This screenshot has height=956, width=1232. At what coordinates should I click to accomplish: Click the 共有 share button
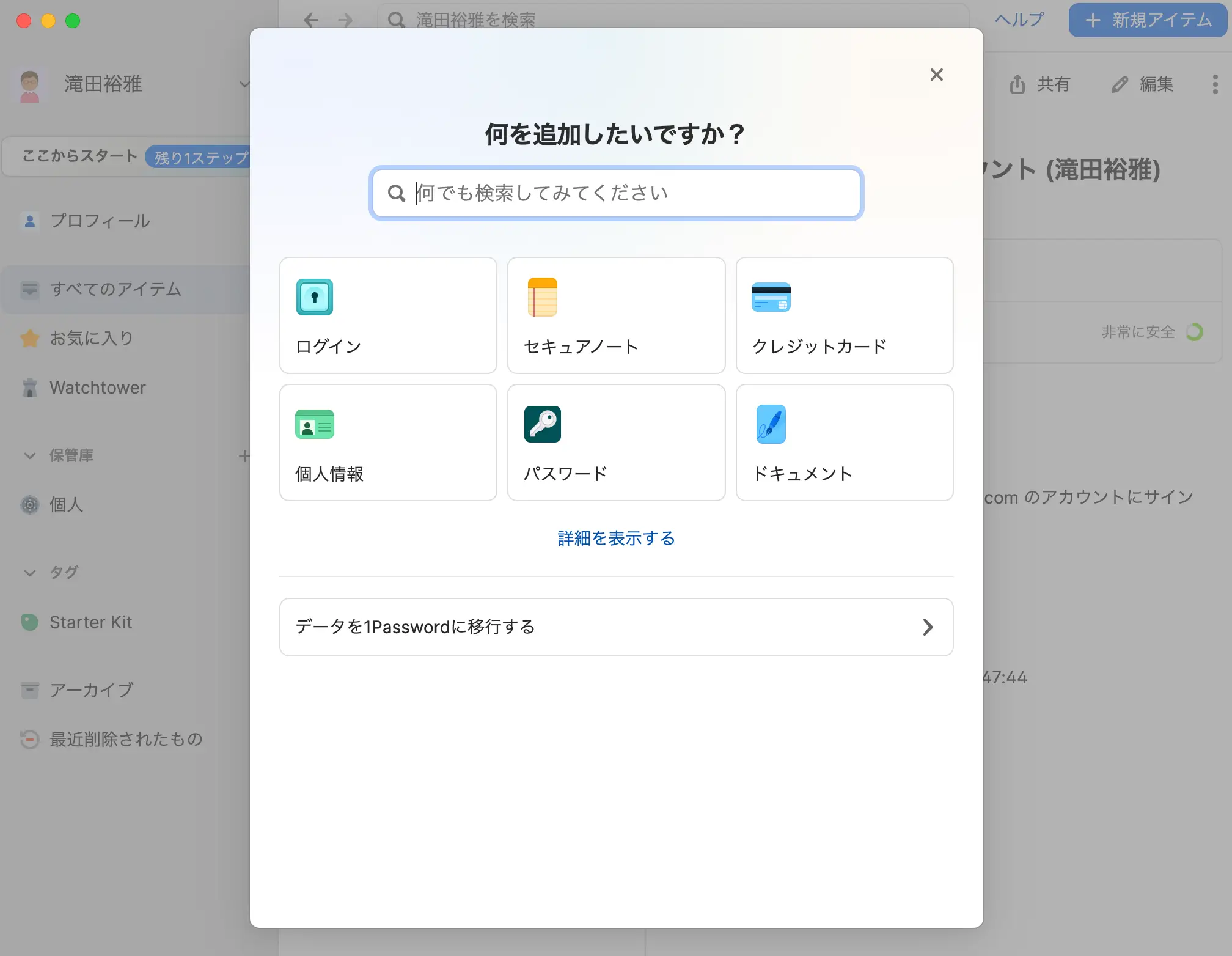click(1039, 84)
